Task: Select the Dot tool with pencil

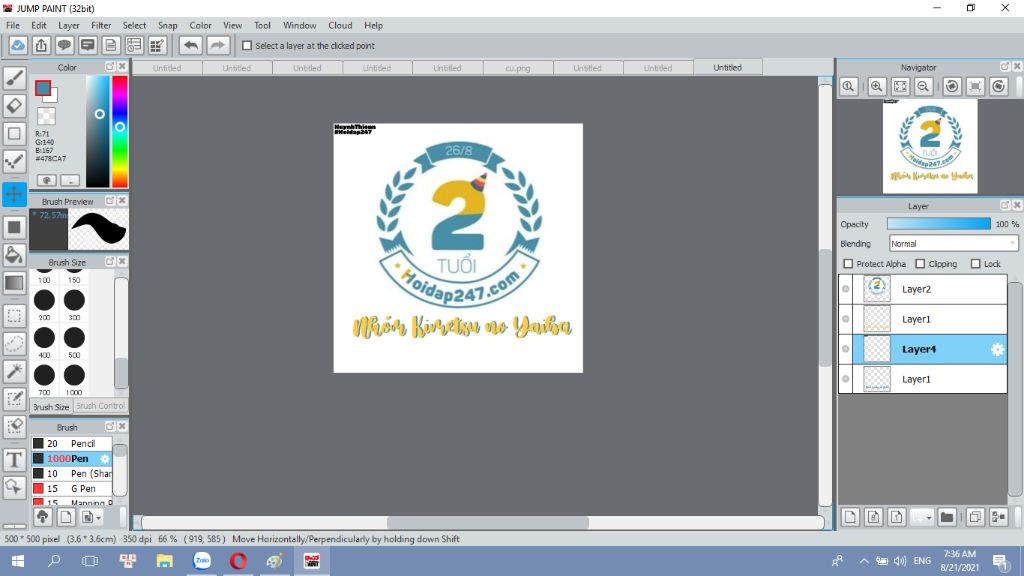Action: (x=14, y=161)
